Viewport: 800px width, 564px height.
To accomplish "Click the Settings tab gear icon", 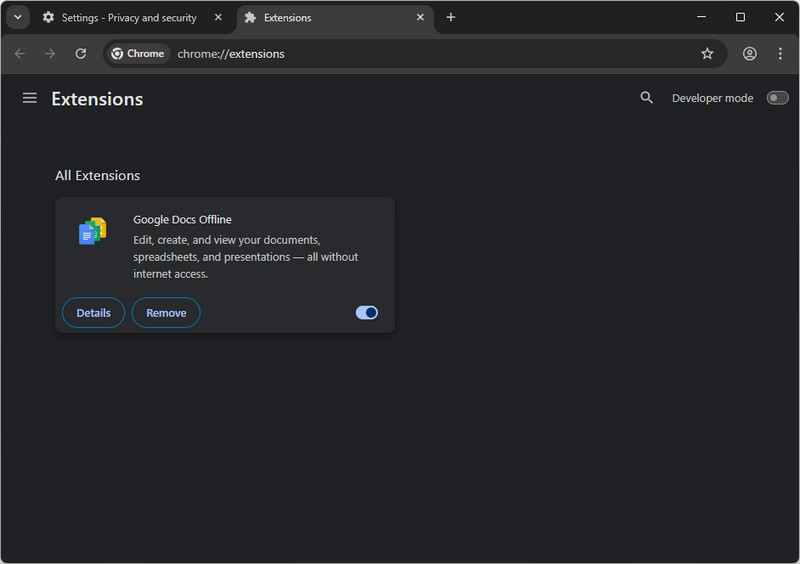I will pos(48,17).
